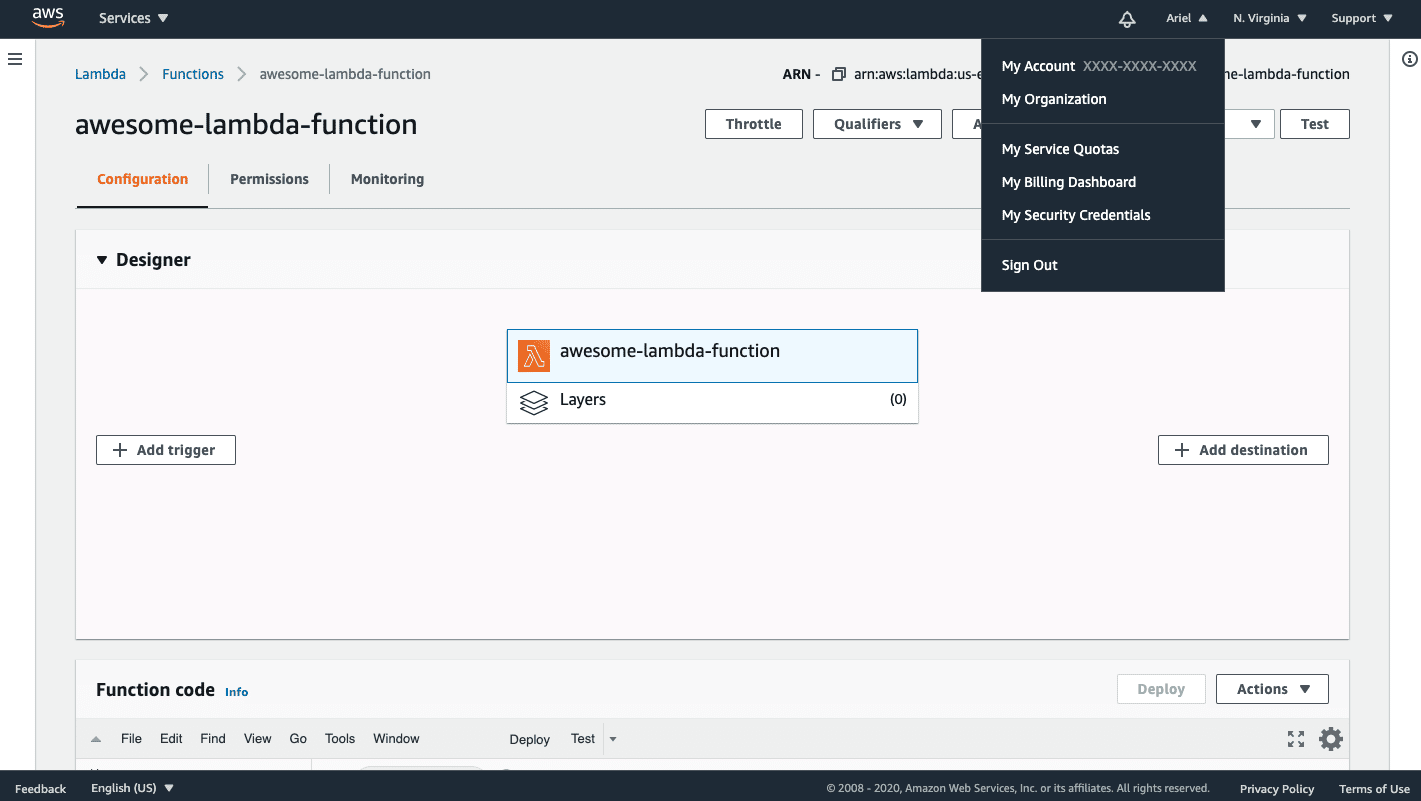The image size is (1421, 801).
Task: Collapse the Ariel account menu
Action: coord(1187,18)
